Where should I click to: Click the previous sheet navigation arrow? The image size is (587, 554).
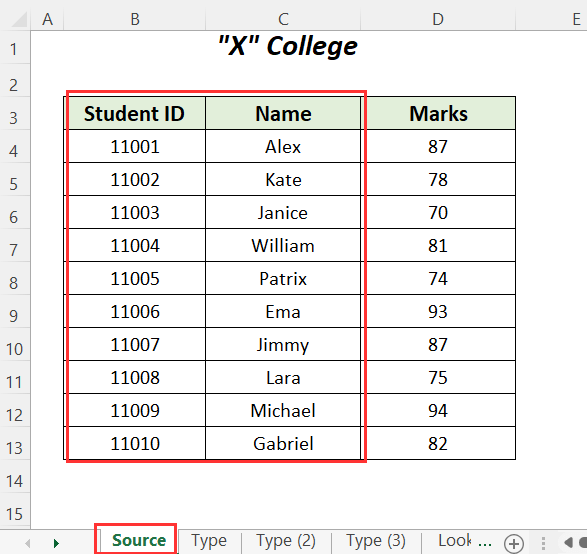27,543
